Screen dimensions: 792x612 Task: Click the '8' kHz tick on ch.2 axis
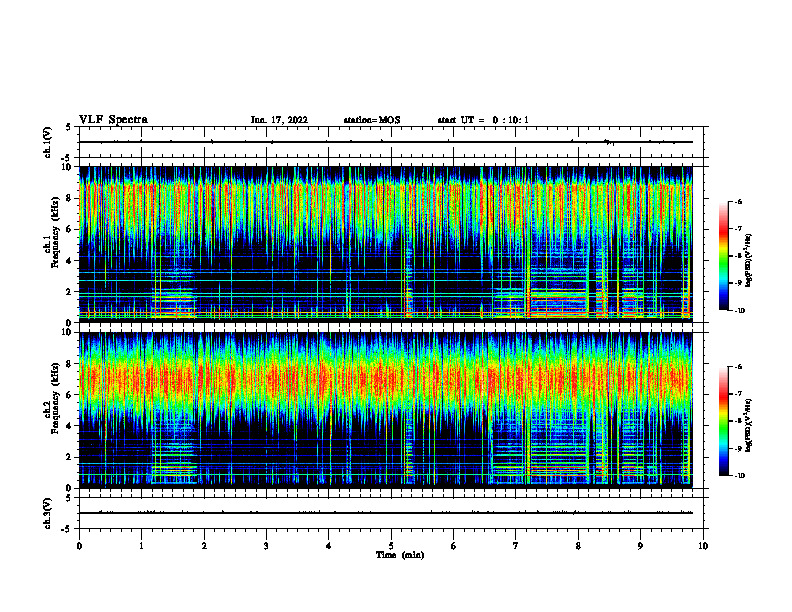point(70,364)
